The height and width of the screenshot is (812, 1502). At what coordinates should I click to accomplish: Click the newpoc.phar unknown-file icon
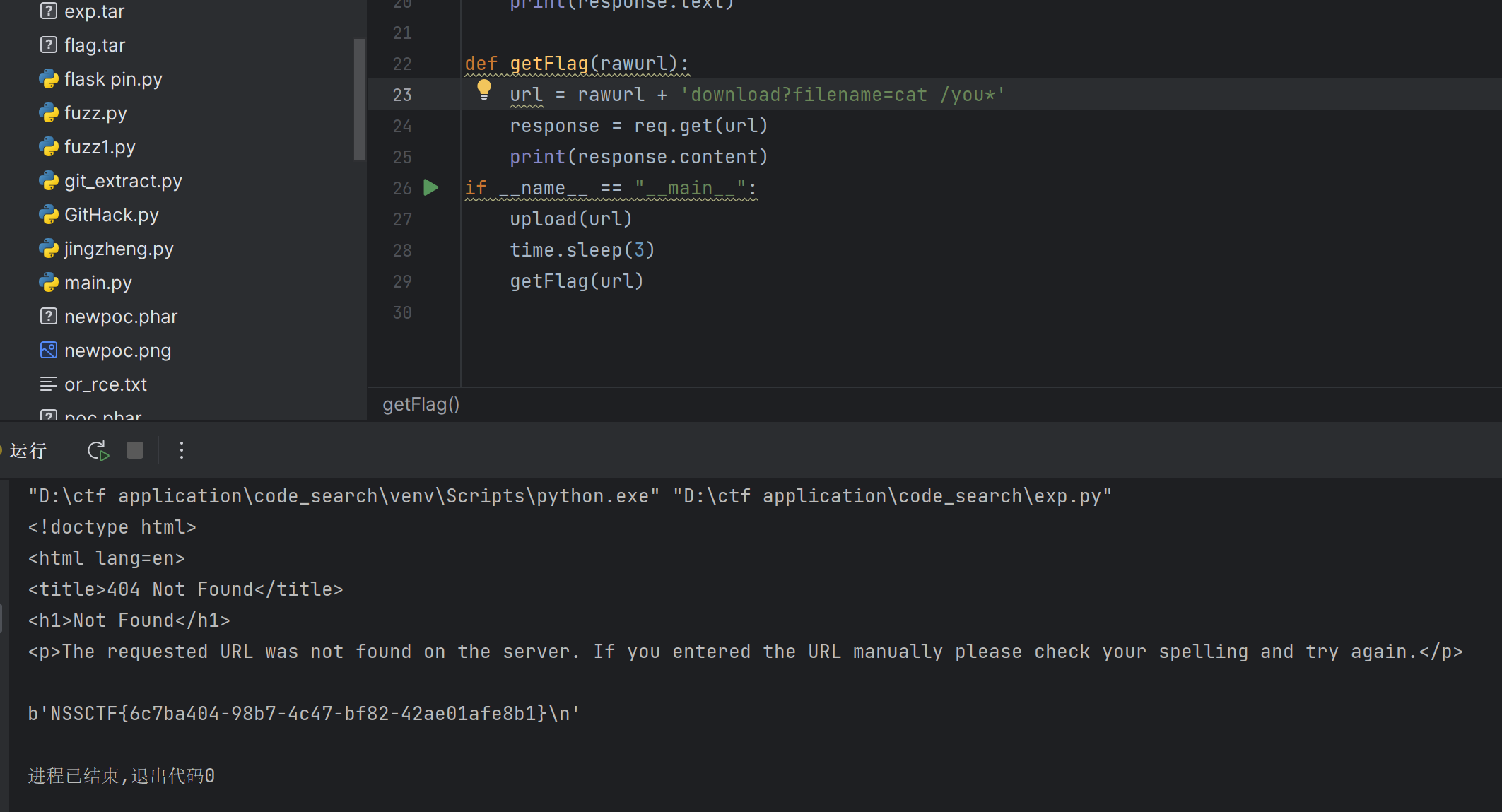(x=48, y=317)
